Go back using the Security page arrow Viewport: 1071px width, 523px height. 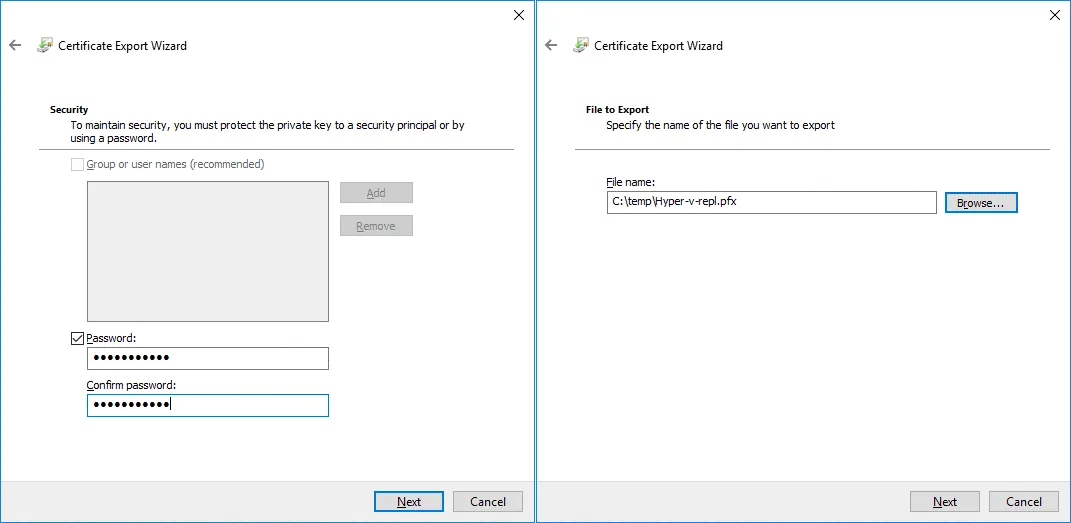coord(14,45)
